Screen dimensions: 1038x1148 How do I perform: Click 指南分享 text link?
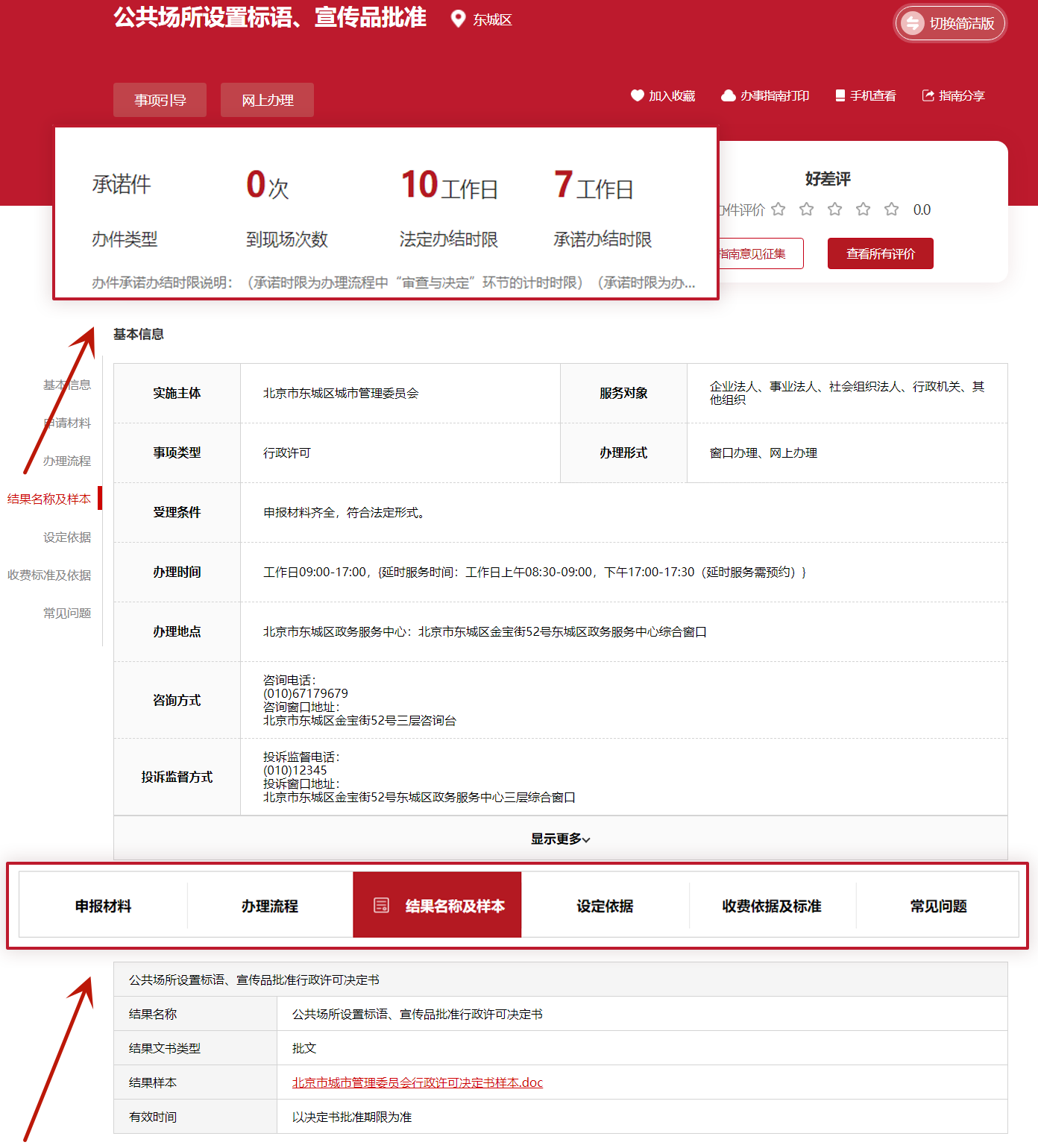[962, 95]
